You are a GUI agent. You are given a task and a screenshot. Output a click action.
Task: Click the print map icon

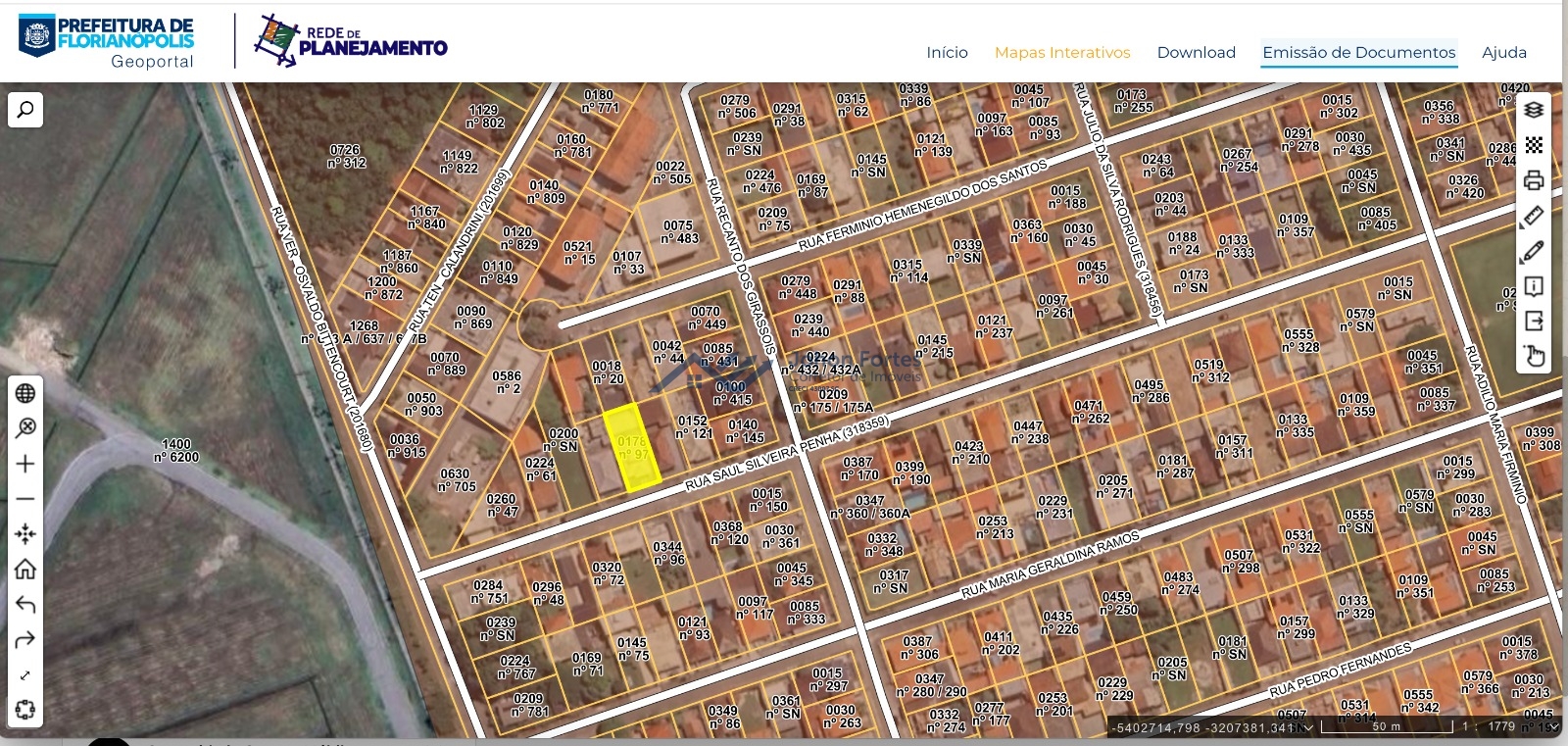1534,180
